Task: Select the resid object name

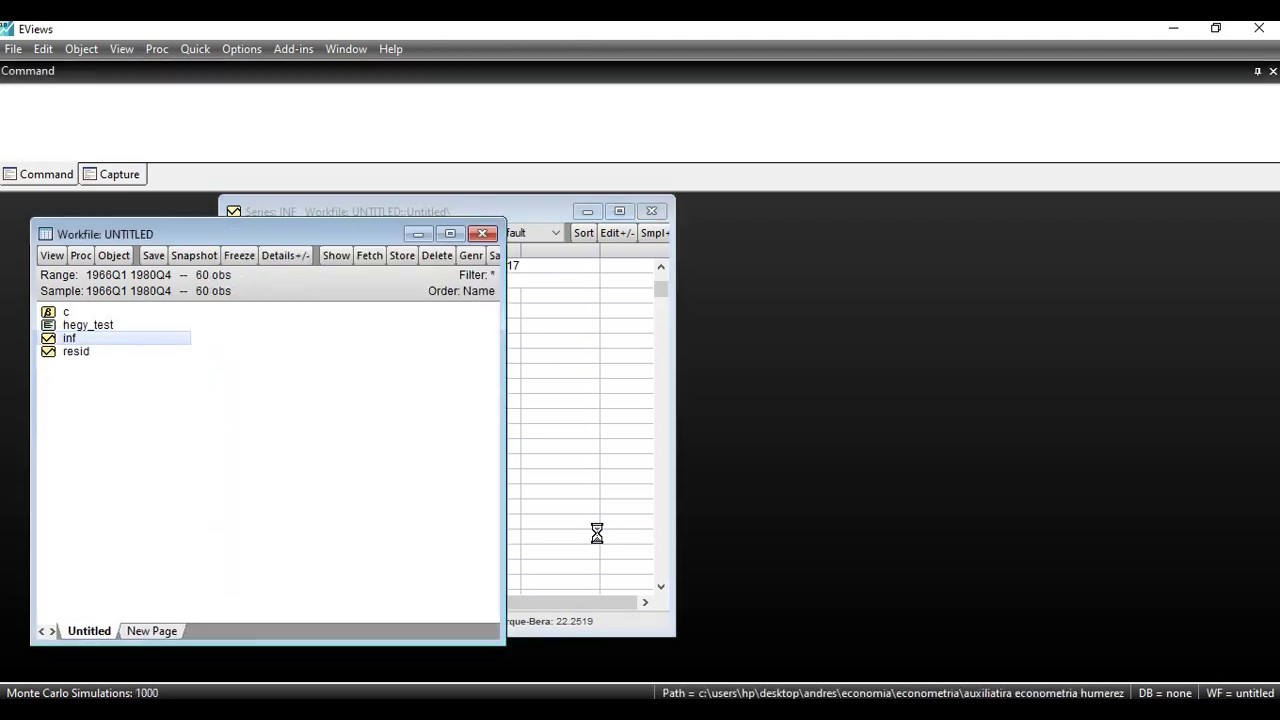Action: click(x=76, y=351)
